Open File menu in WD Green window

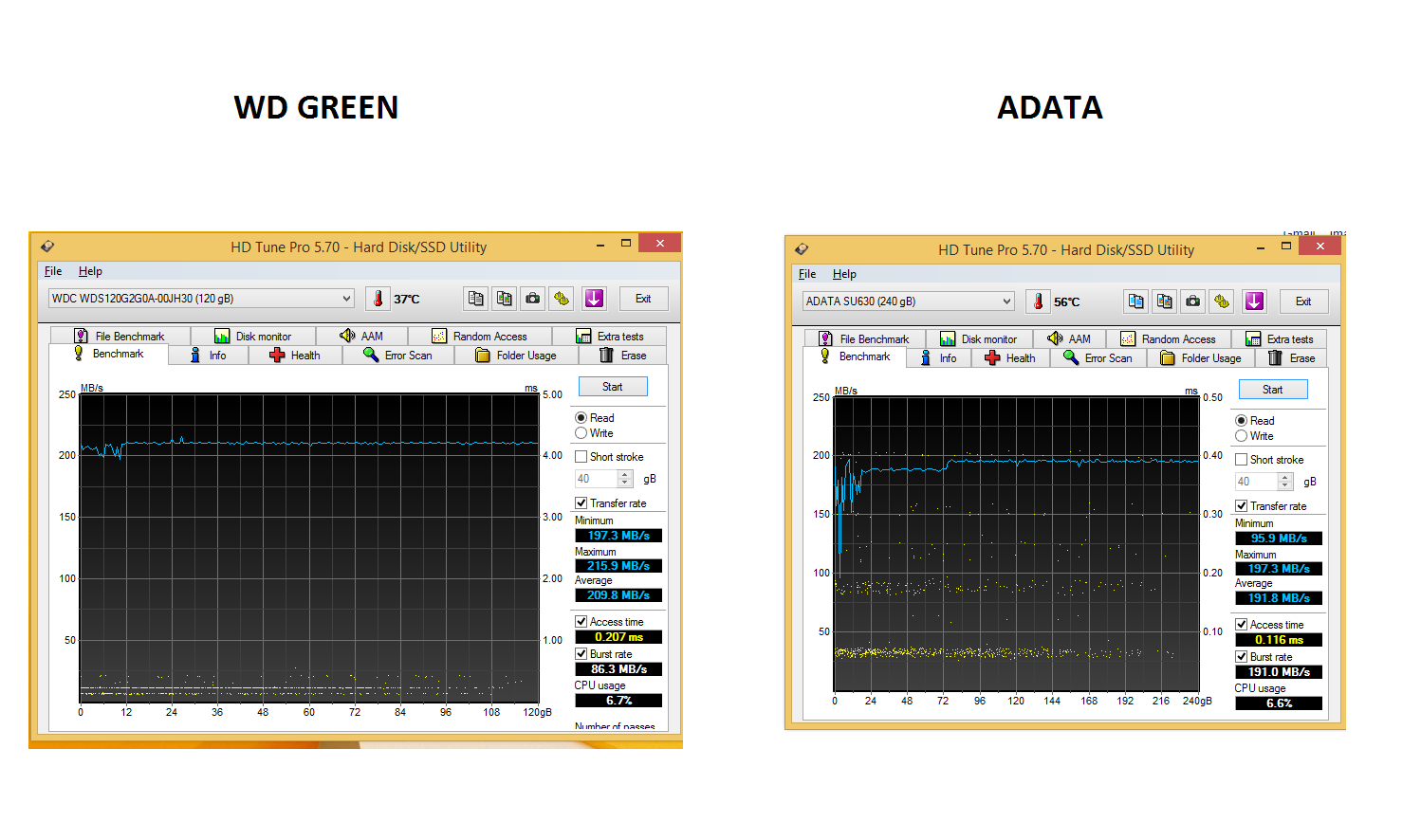click(x=53, y=271)
